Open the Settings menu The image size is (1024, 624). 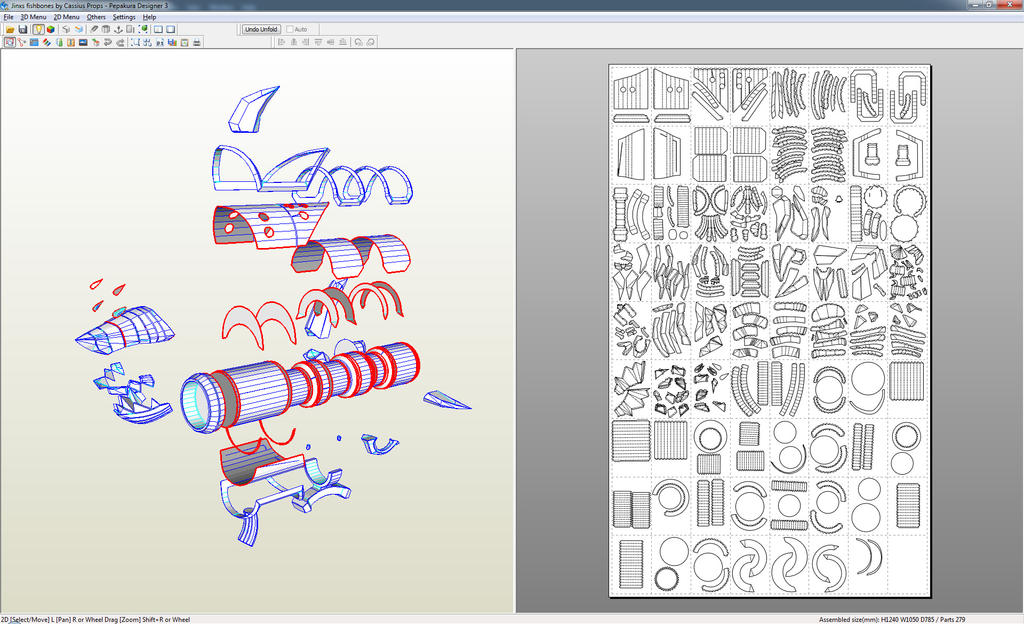pyautogui.click(x=124, y=17)
